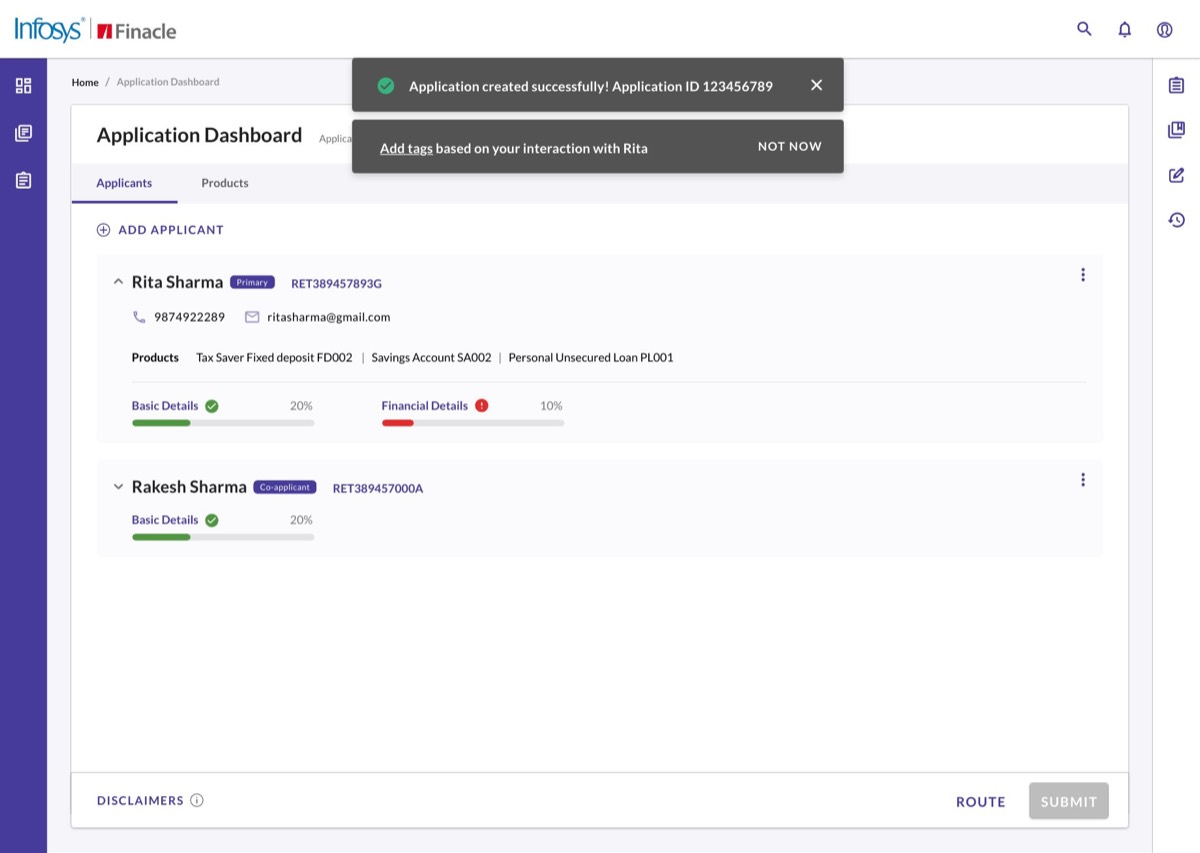Viewport: 1200px width, 853px height.
Task: Click Tax Saver Fixed deposit FD002
Action: click(275, 357)
